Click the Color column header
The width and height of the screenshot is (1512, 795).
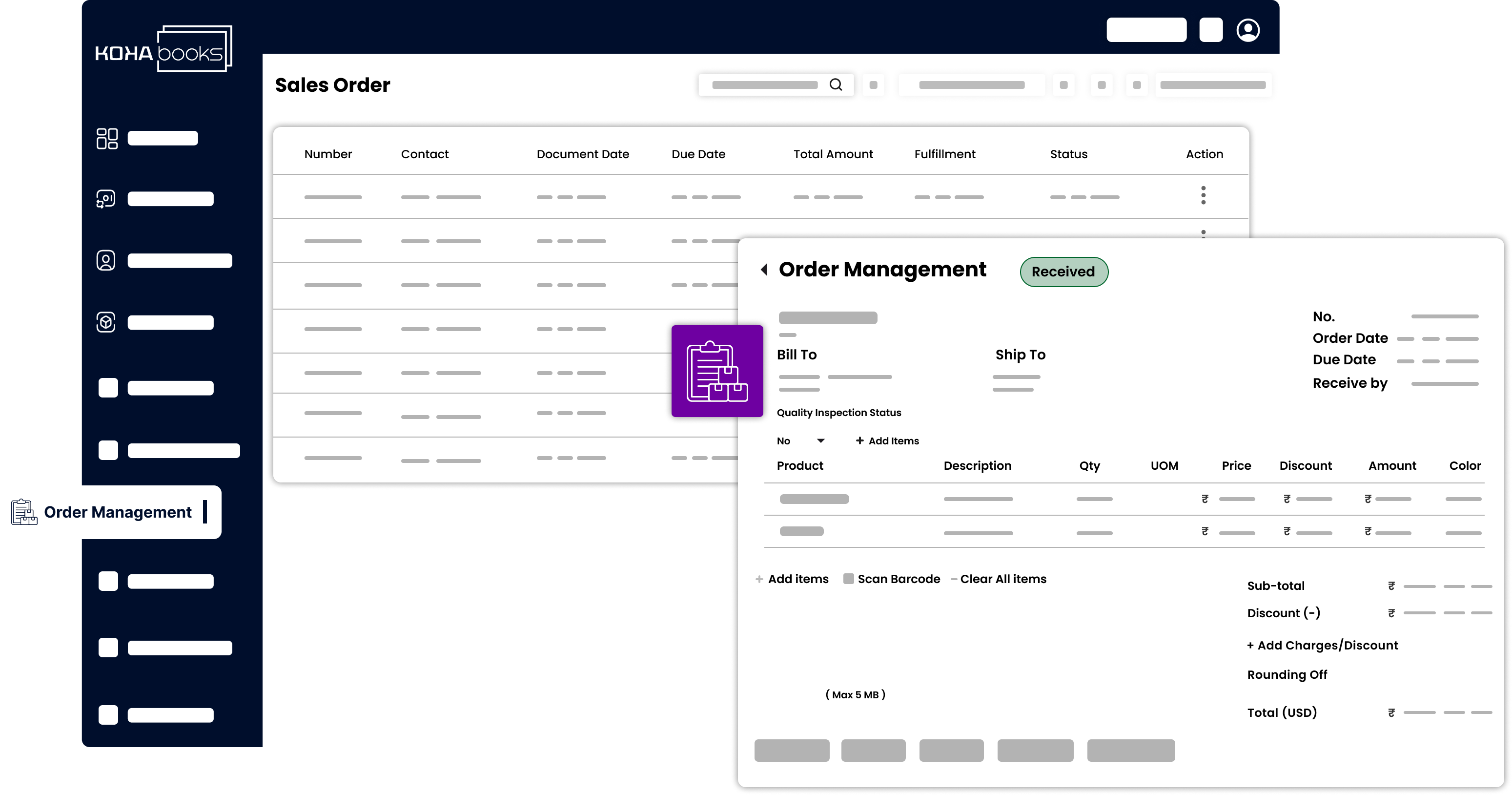(1465, 465)
